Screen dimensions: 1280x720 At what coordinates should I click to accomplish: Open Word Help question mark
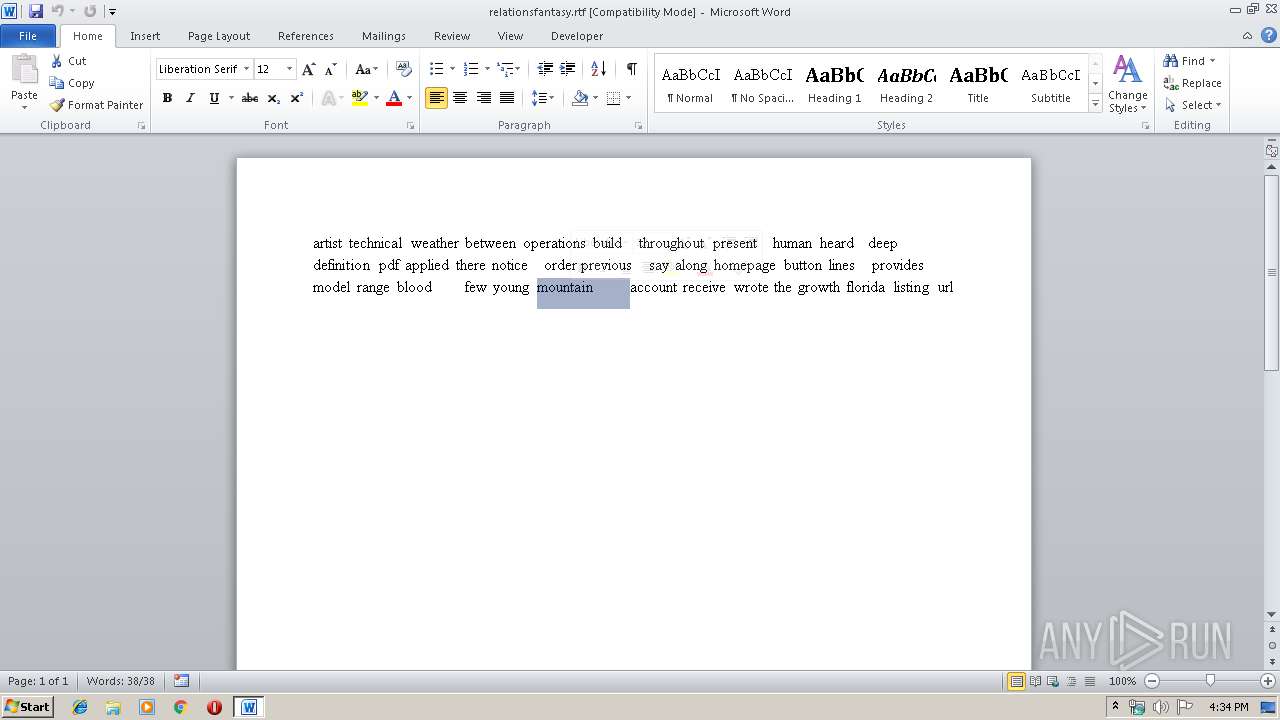point(1267,36)
